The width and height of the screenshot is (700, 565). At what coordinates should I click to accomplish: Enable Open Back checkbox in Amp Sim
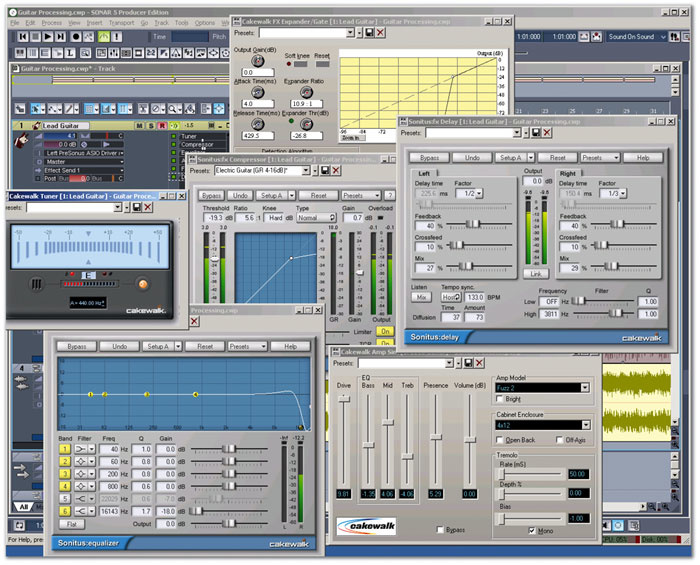[x=500, y=440]
